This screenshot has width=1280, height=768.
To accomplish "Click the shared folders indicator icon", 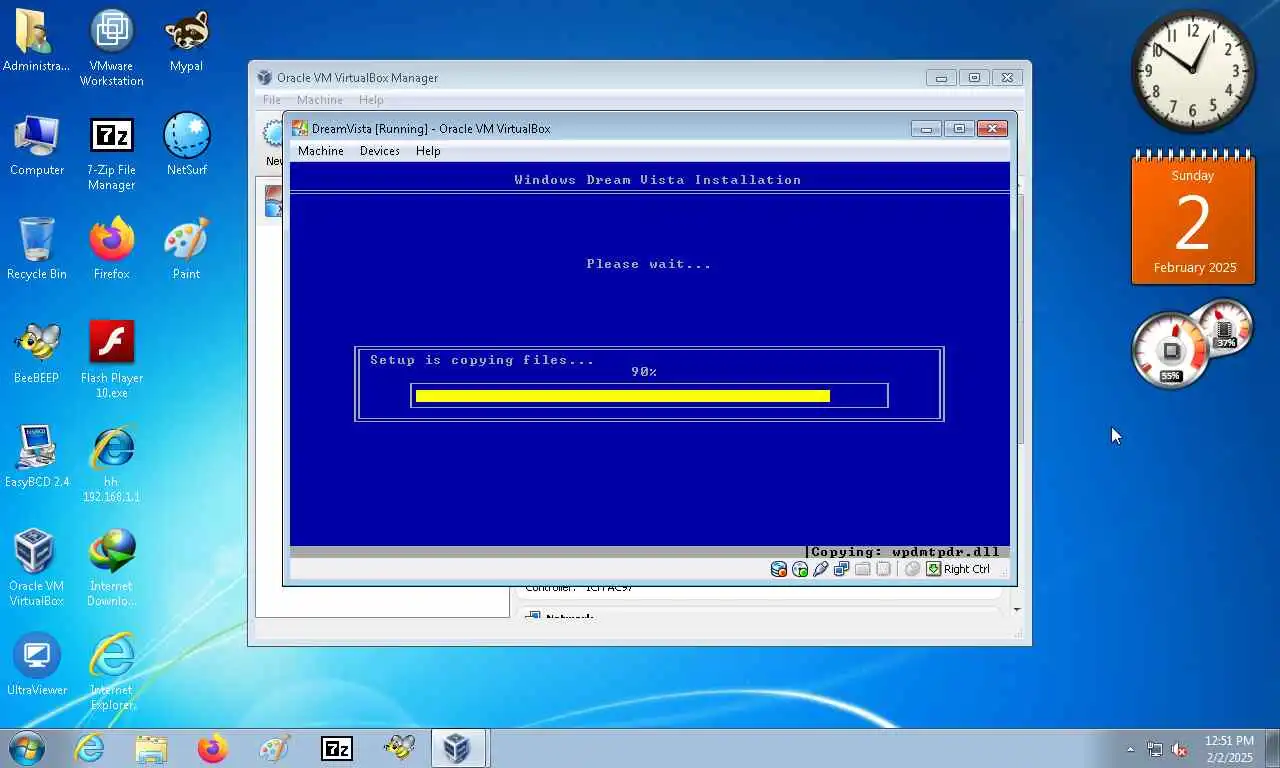I will 862,569.
